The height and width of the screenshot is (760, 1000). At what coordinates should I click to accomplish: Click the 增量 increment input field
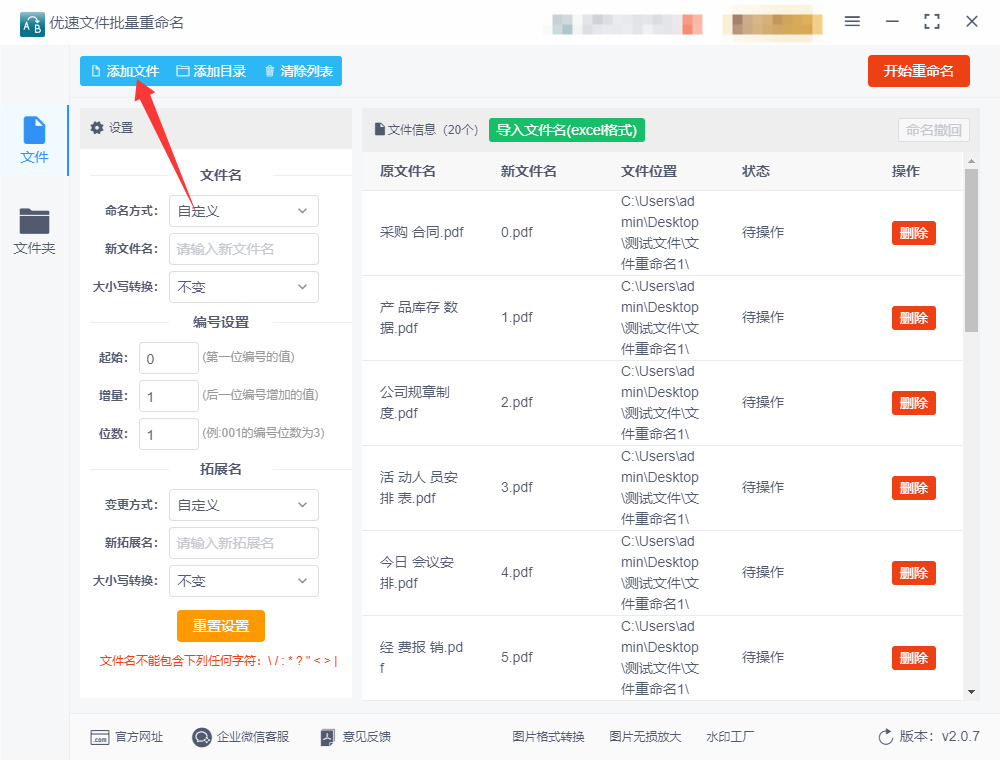pos(169,397)
